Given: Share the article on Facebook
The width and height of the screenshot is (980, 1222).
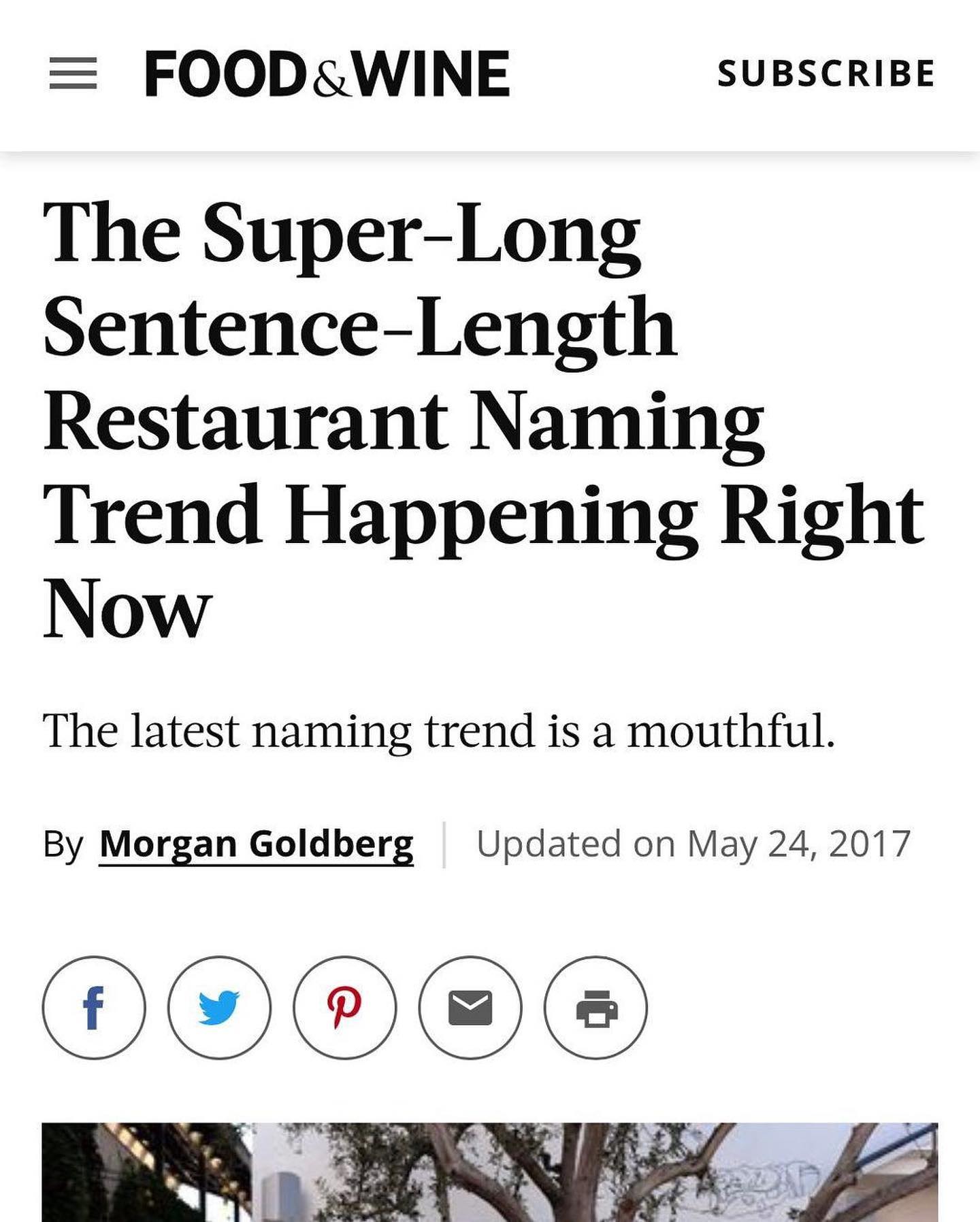Looking at the screenshot, I should 94,1007.
